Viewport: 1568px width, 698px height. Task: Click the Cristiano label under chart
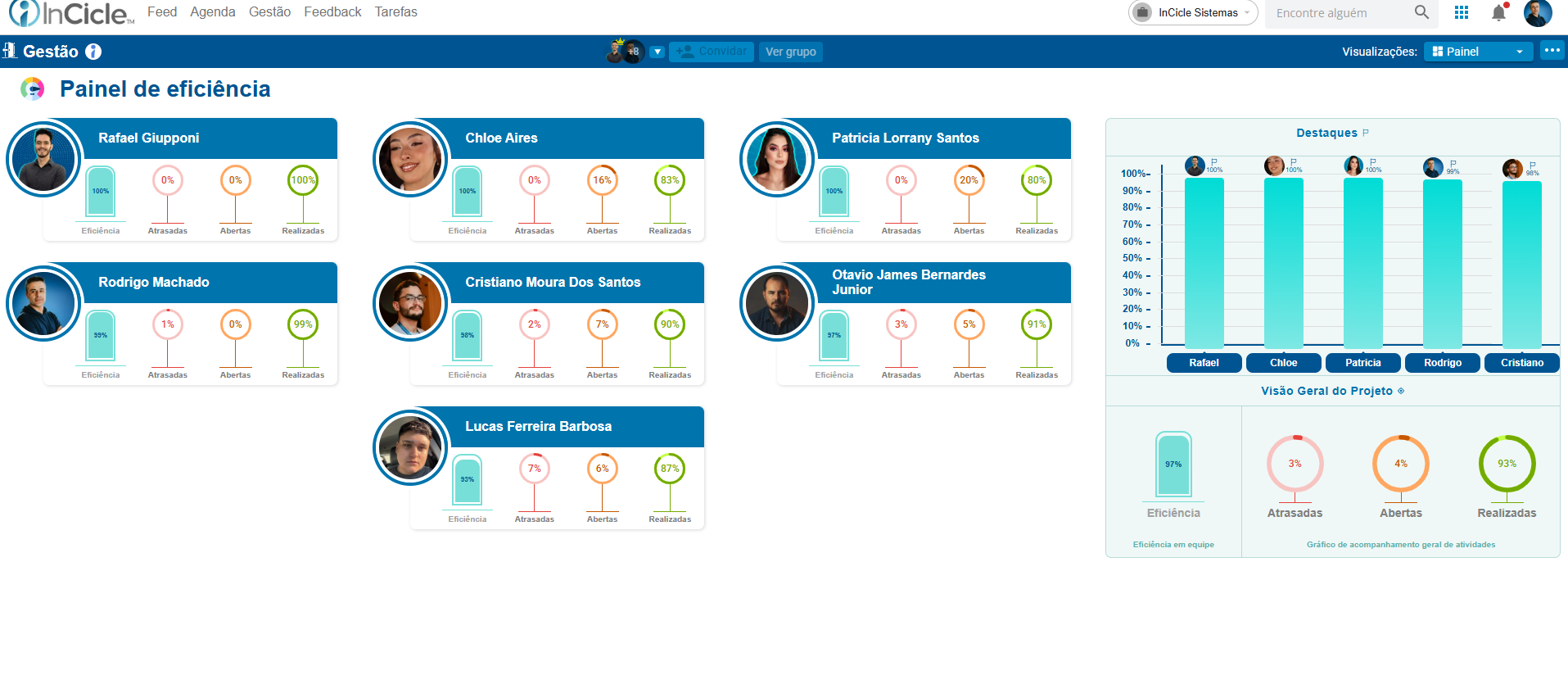[1522, 363]
